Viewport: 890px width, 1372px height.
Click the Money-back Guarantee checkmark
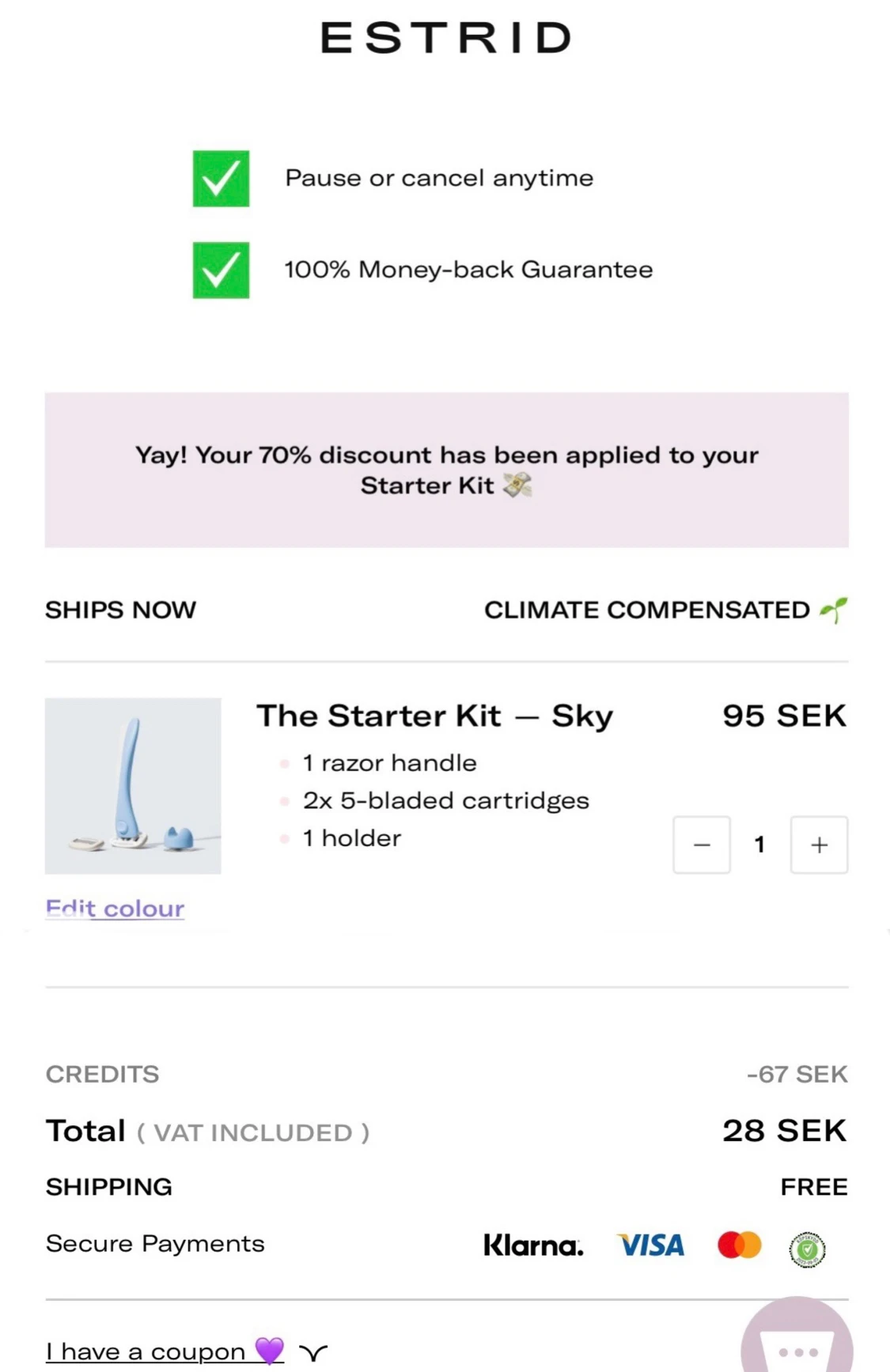(x=221, y=271)
